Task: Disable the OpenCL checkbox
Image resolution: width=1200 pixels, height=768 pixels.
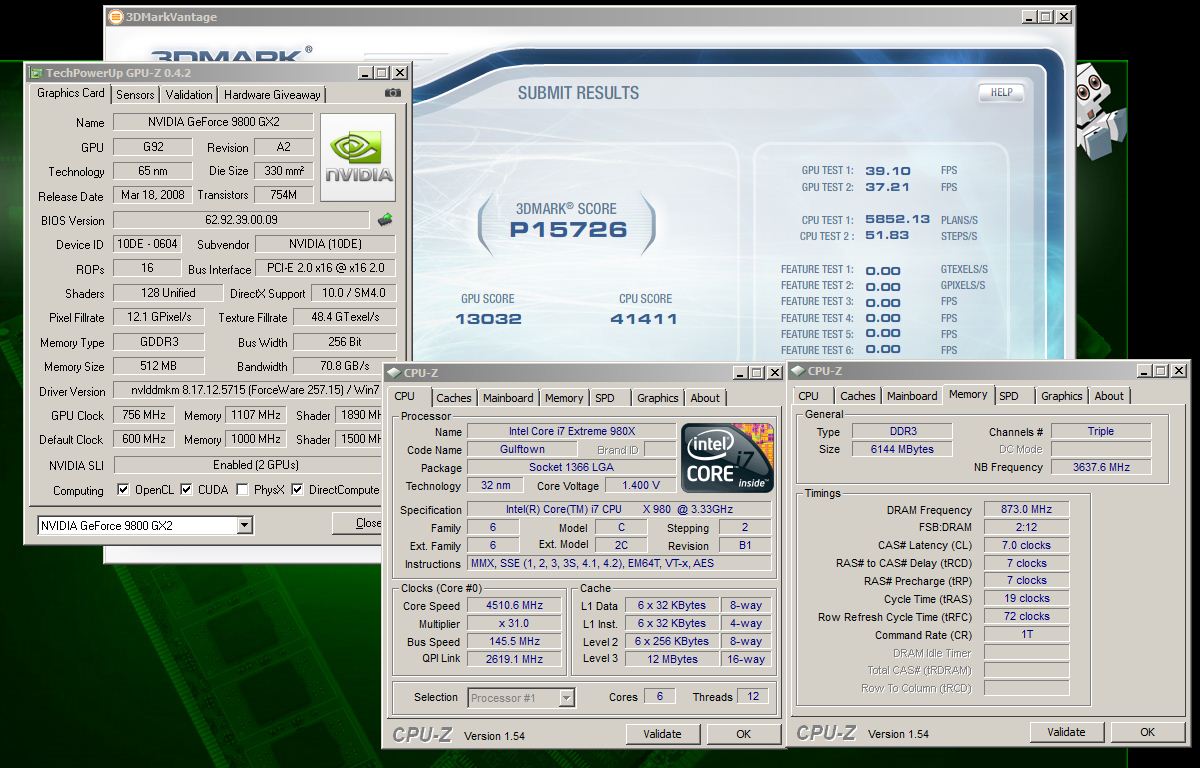Action: coord(123,490)
